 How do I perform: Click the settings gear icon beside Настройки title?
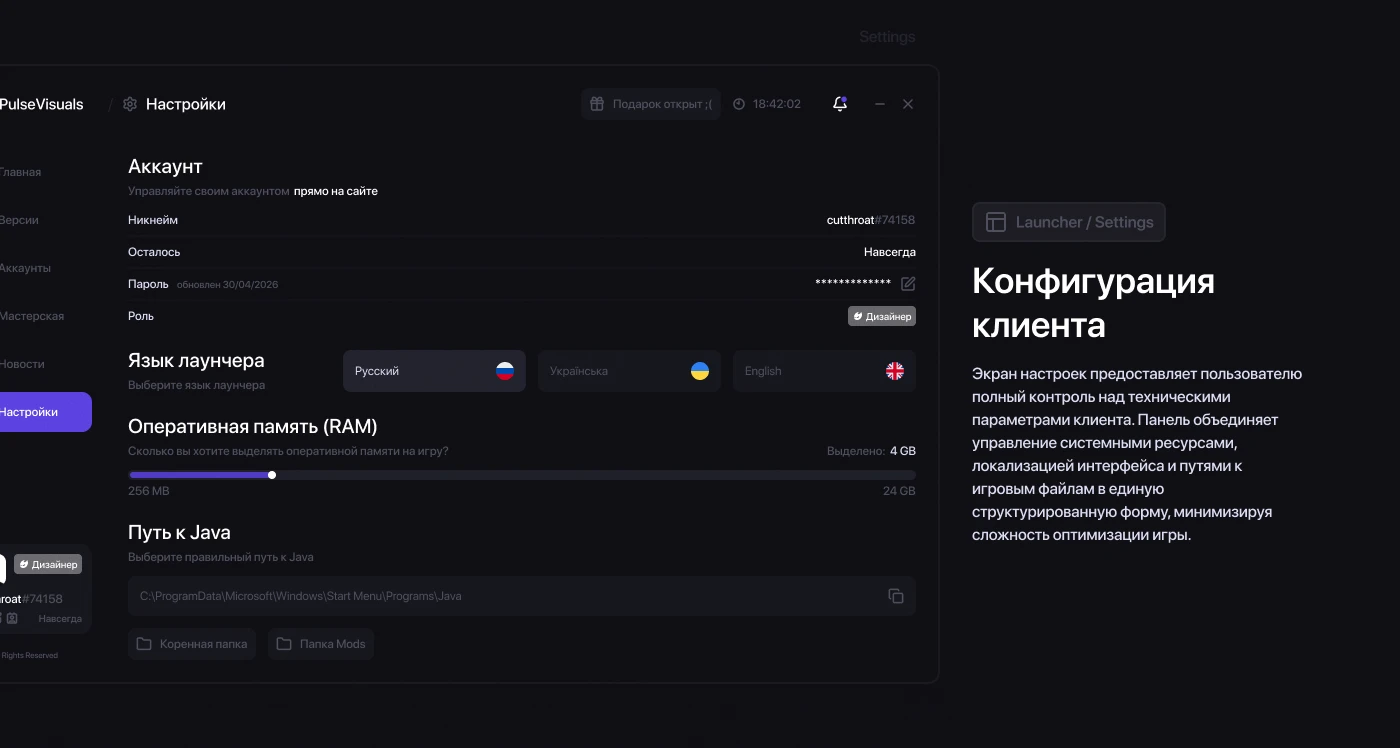coord(130,104)
